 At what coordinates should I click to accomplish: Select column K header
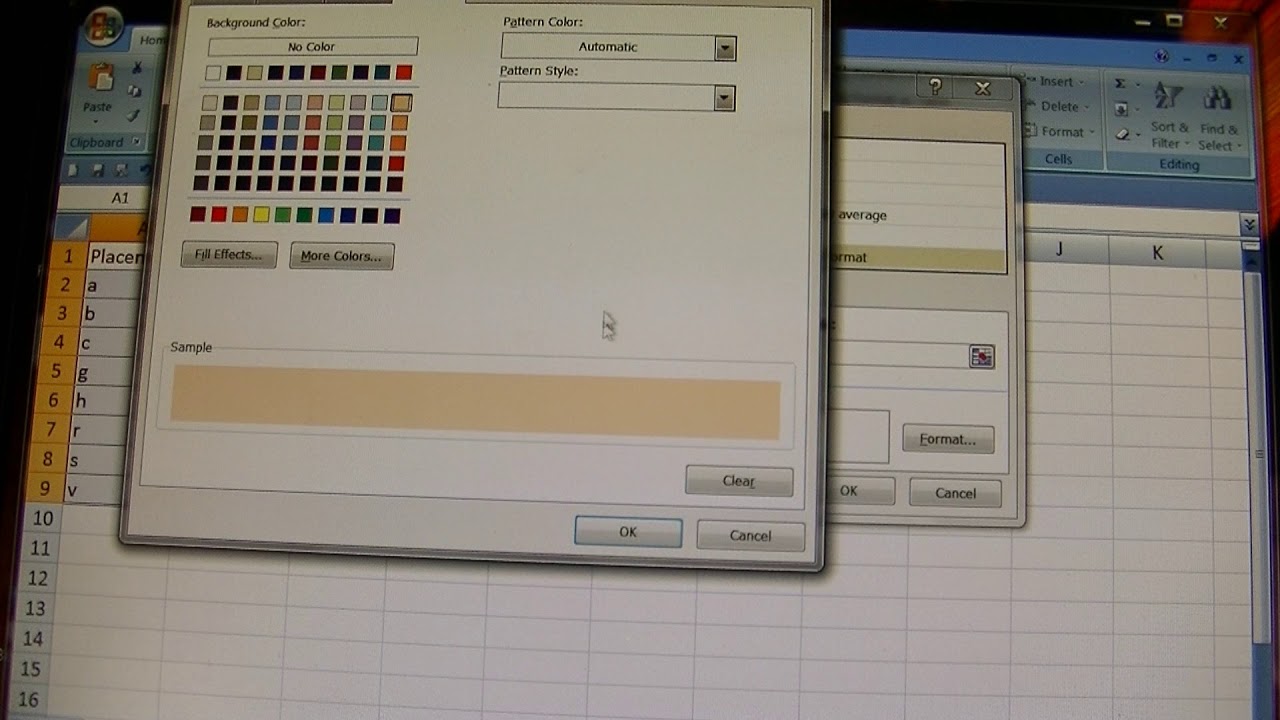[1157, 252]
